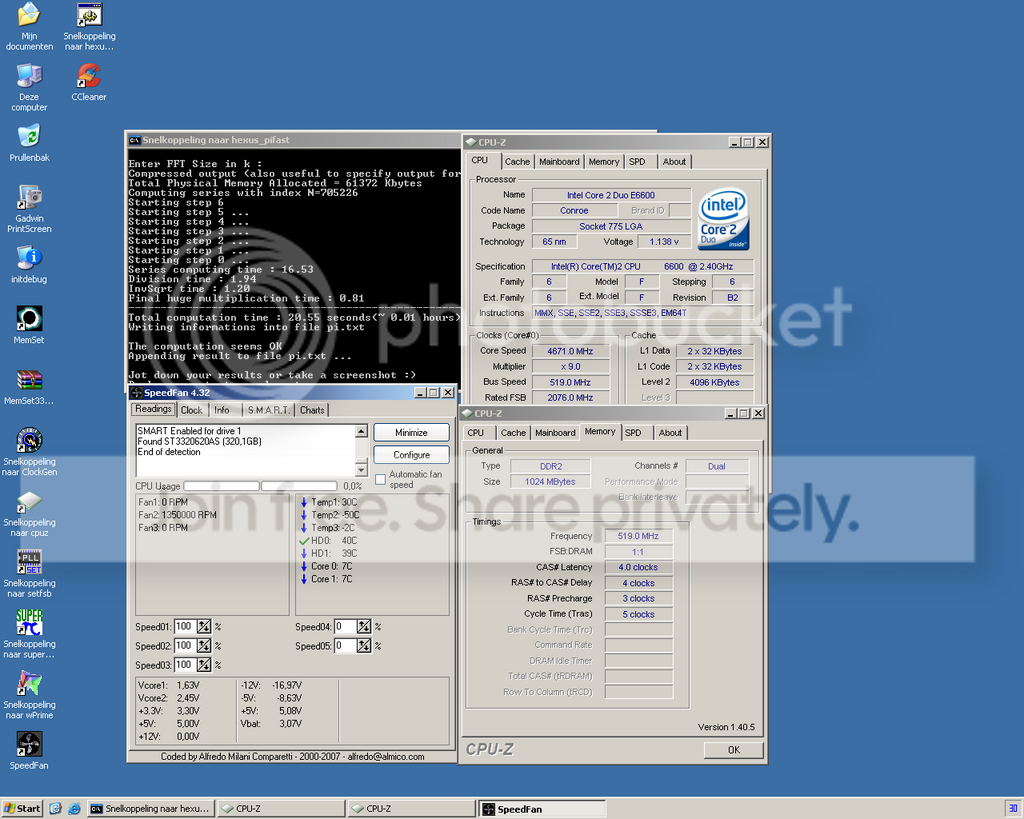Image resolution: width=1024 pixels, height=819 pixels.
Task: Click the Configure button in SpeedFan
Action: coord(411,455)
